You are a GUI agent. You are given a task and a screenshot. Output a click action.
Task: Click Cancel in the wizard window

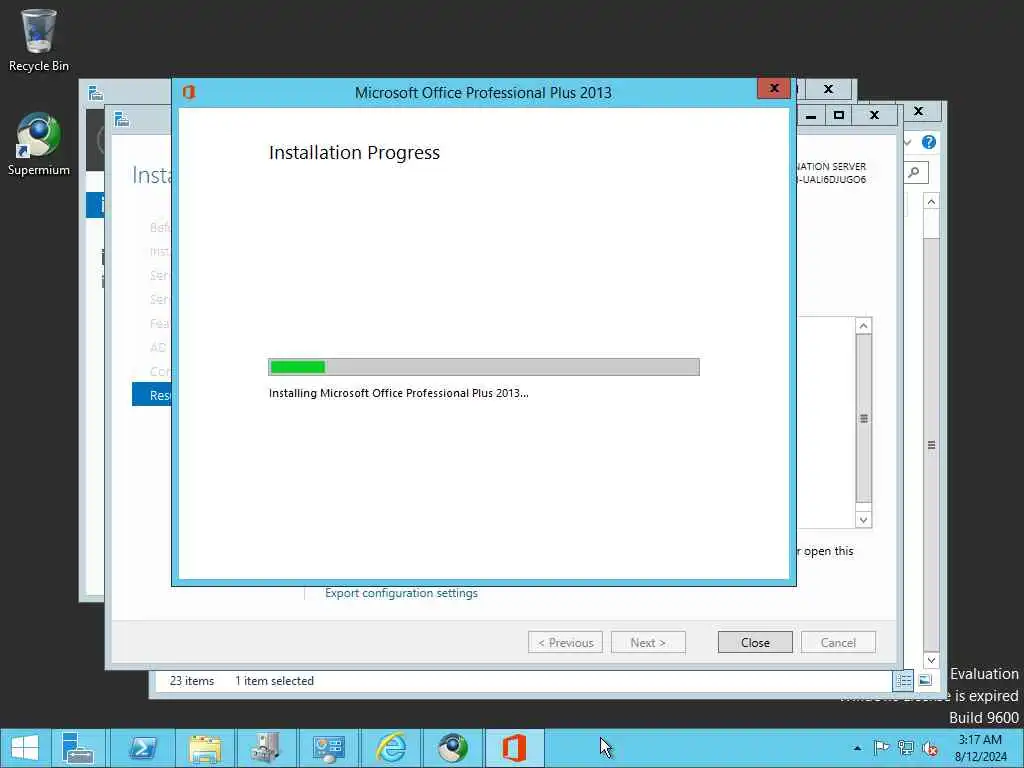point(838,643)
